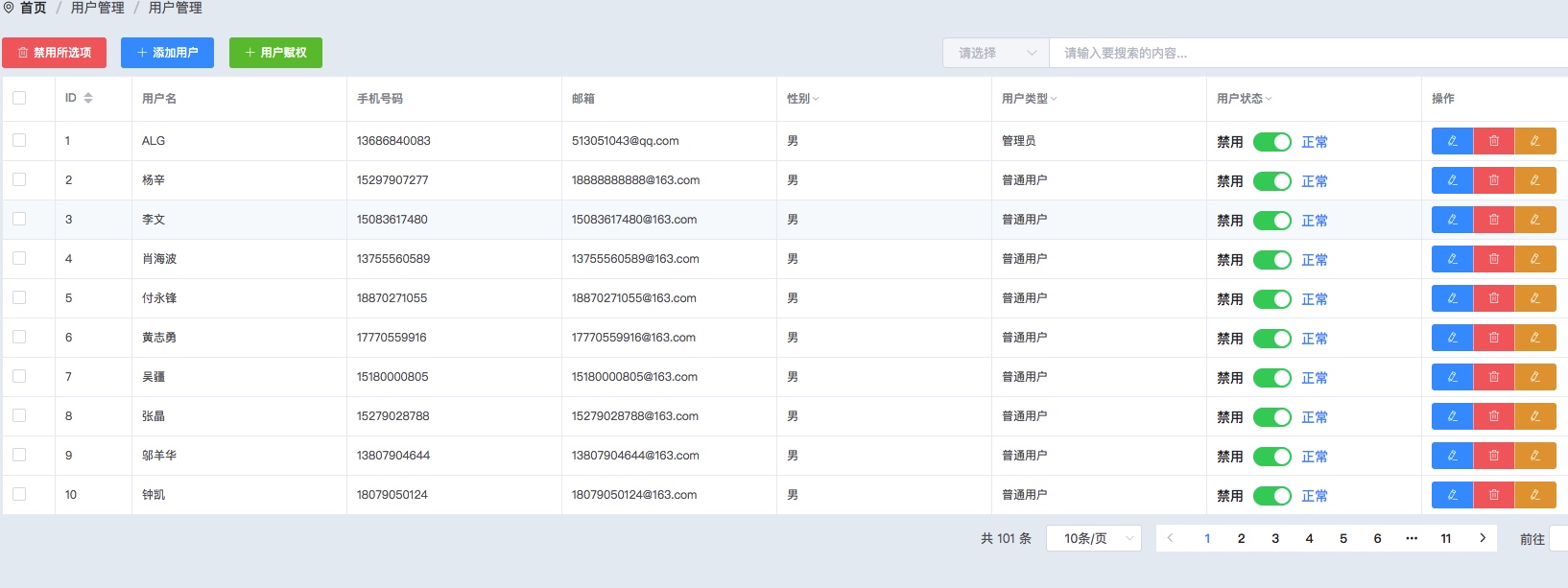1568x588 pixels.
Task: Click the blue edit icon for user ALG
Action: 1452,141
